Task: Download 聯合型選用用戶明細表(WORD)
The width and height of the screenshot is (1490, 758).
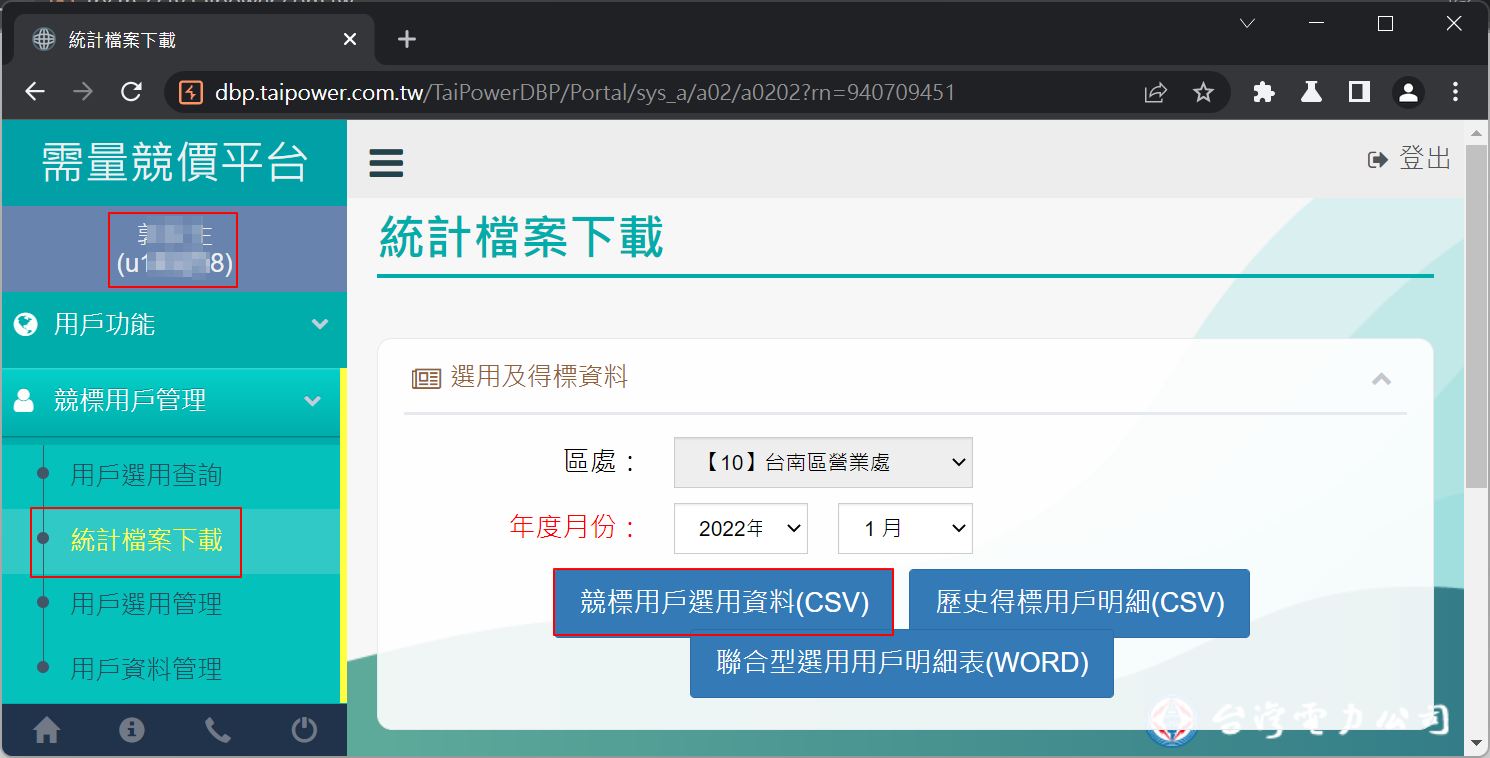Action: point(902,662)
